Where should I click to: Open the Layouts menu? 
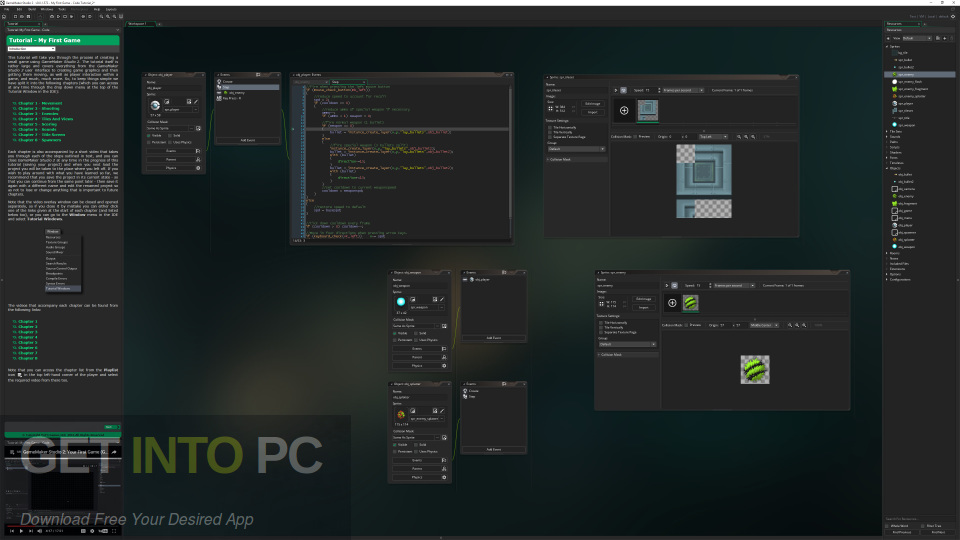click(111, 9)
